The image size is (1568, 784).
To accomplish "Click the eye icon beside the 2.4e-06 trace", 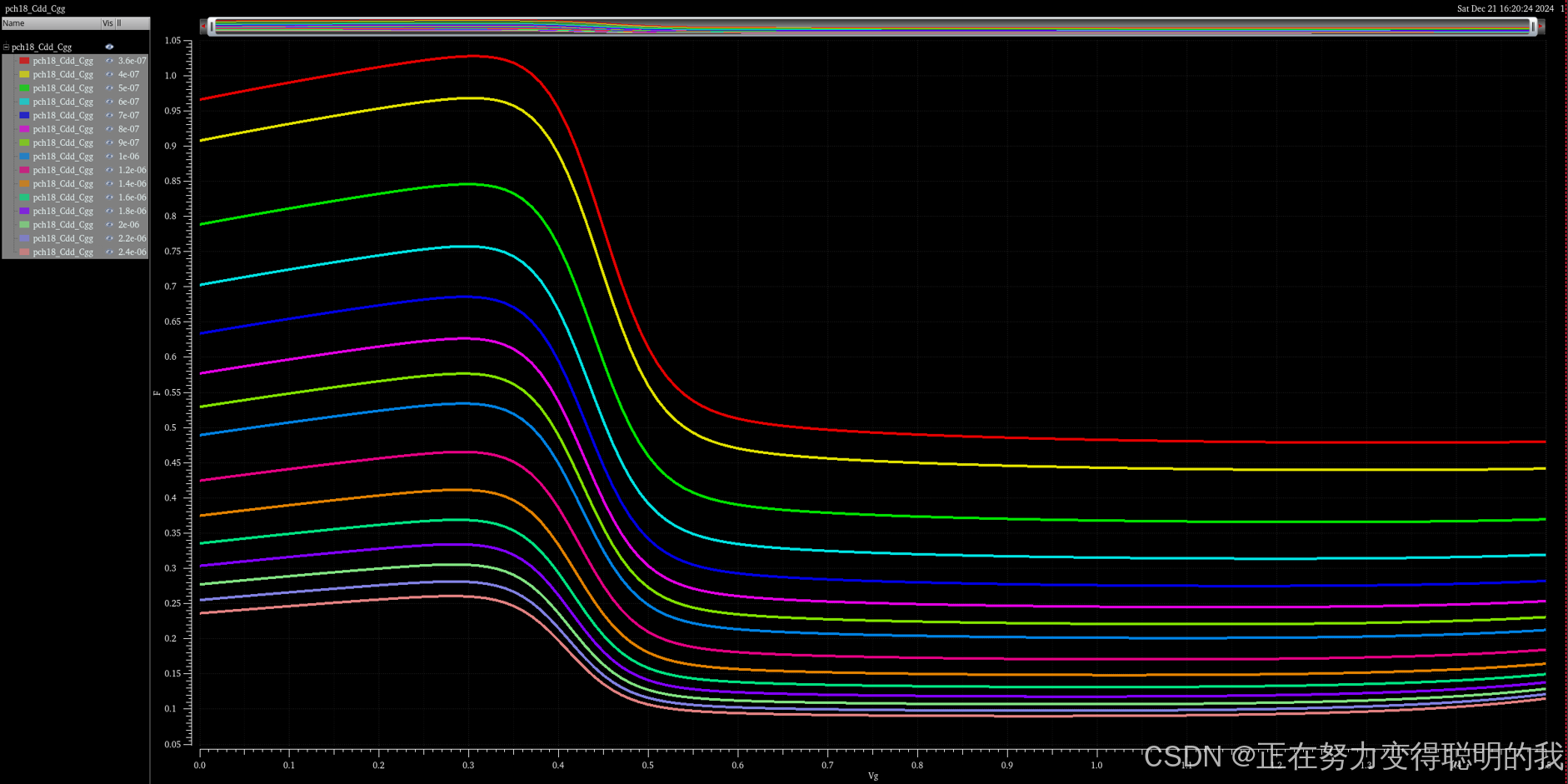I will pos(109,252).
